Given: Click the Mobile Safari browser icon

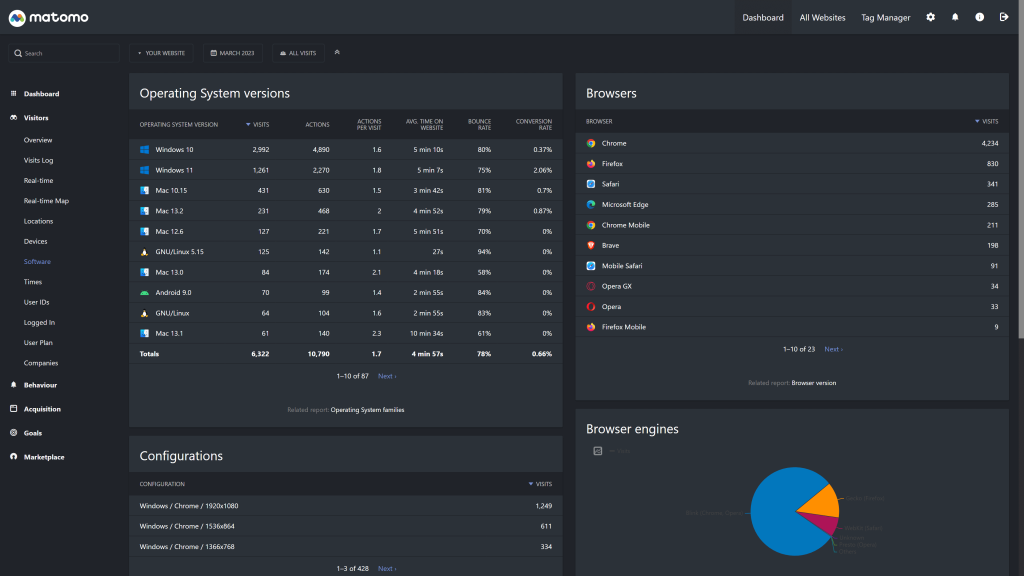Looking at the screenshot, I should (591, 266).
